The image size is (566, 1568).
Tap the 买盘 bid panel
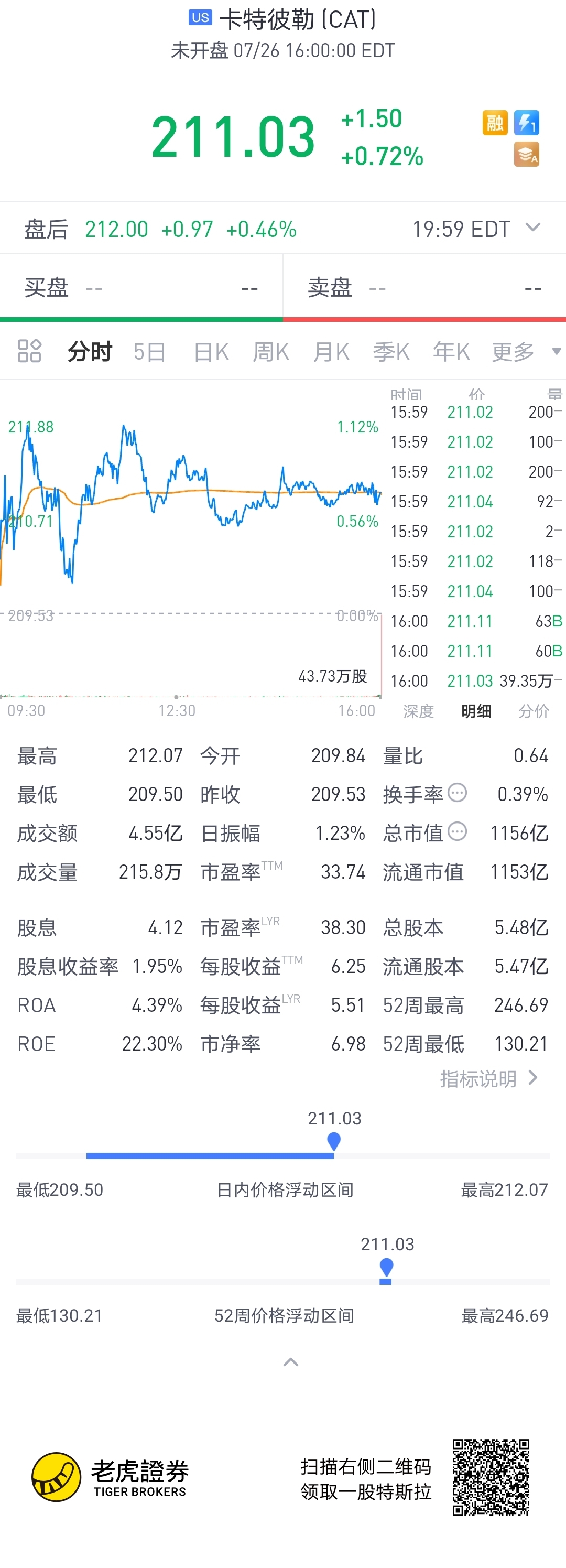click(x=141, y=287)
